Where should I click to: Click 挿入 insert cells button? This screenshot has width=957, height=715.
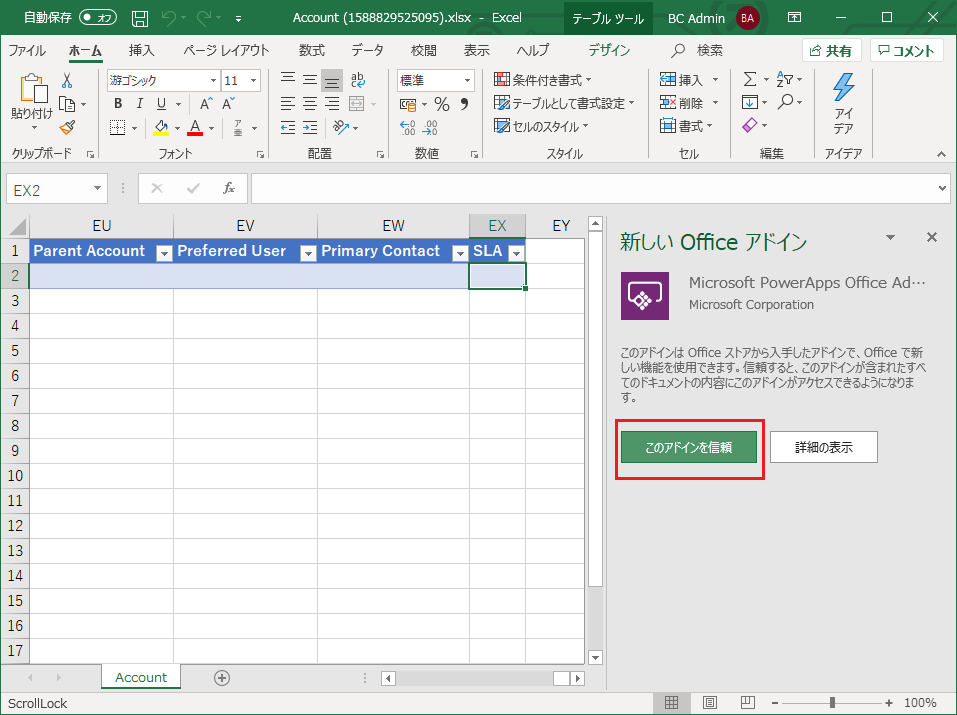682,79
